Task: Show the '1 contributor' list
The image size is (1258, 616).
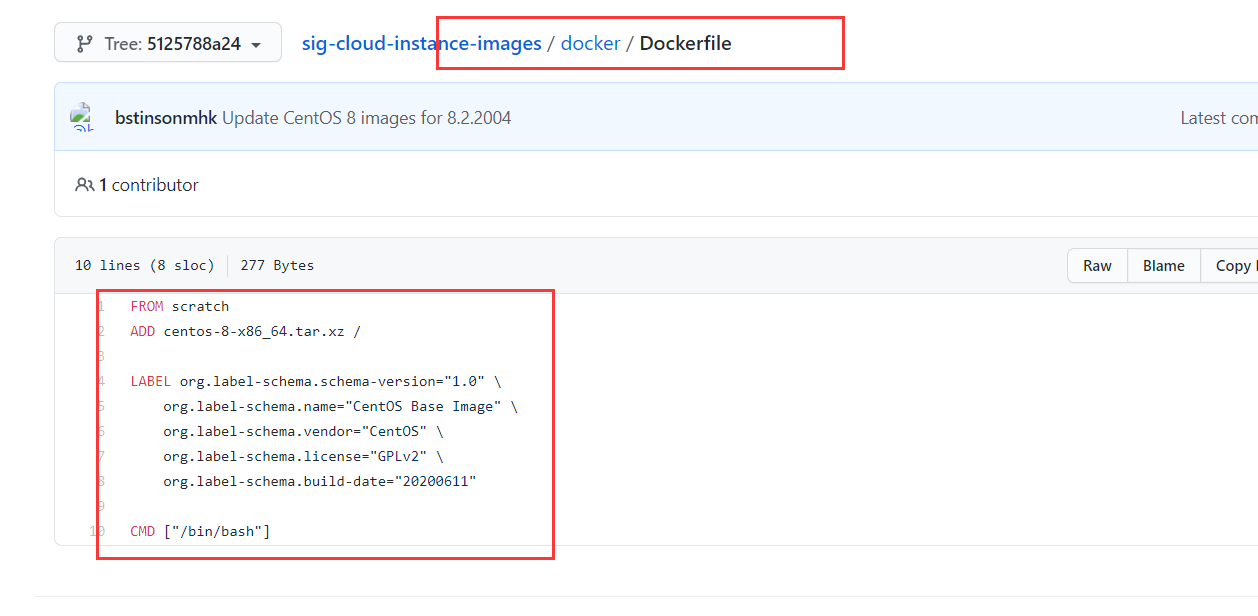Action: 148,185
